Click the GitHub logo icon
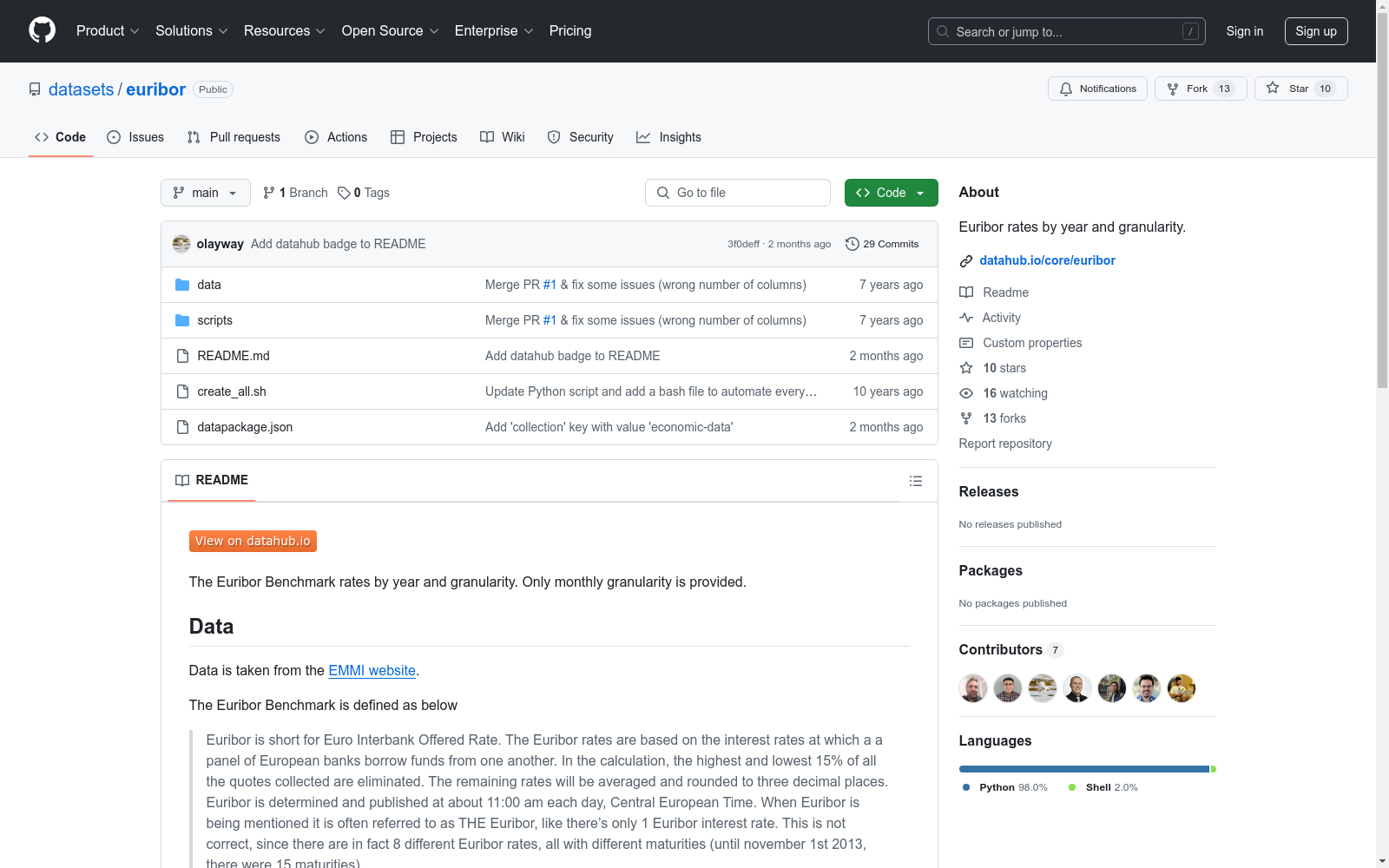 (42, 30)
